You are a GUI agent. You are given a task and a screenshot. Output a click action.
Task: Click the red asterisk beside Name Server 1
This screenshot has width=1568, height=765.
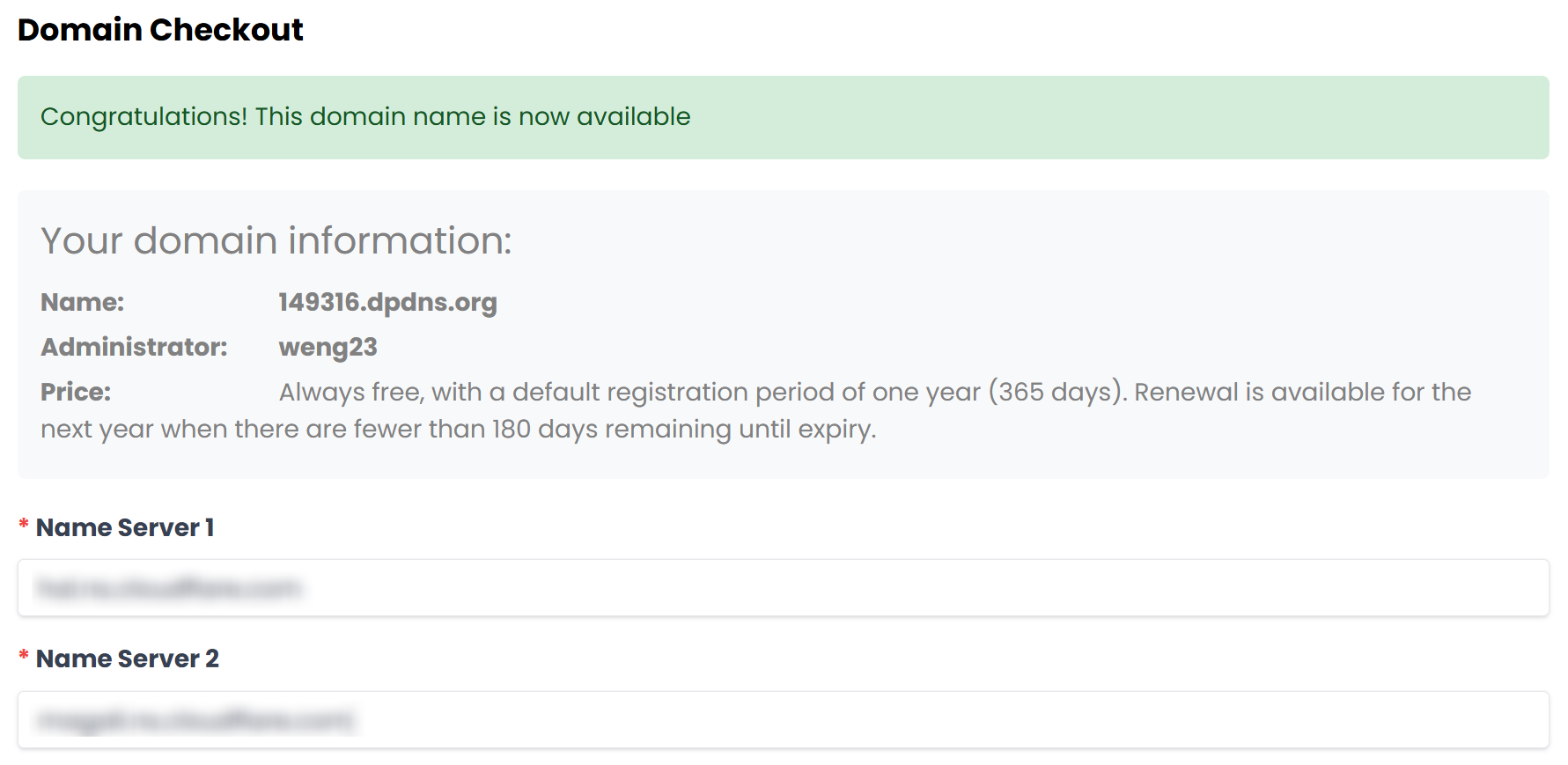(x=24, y=525)
